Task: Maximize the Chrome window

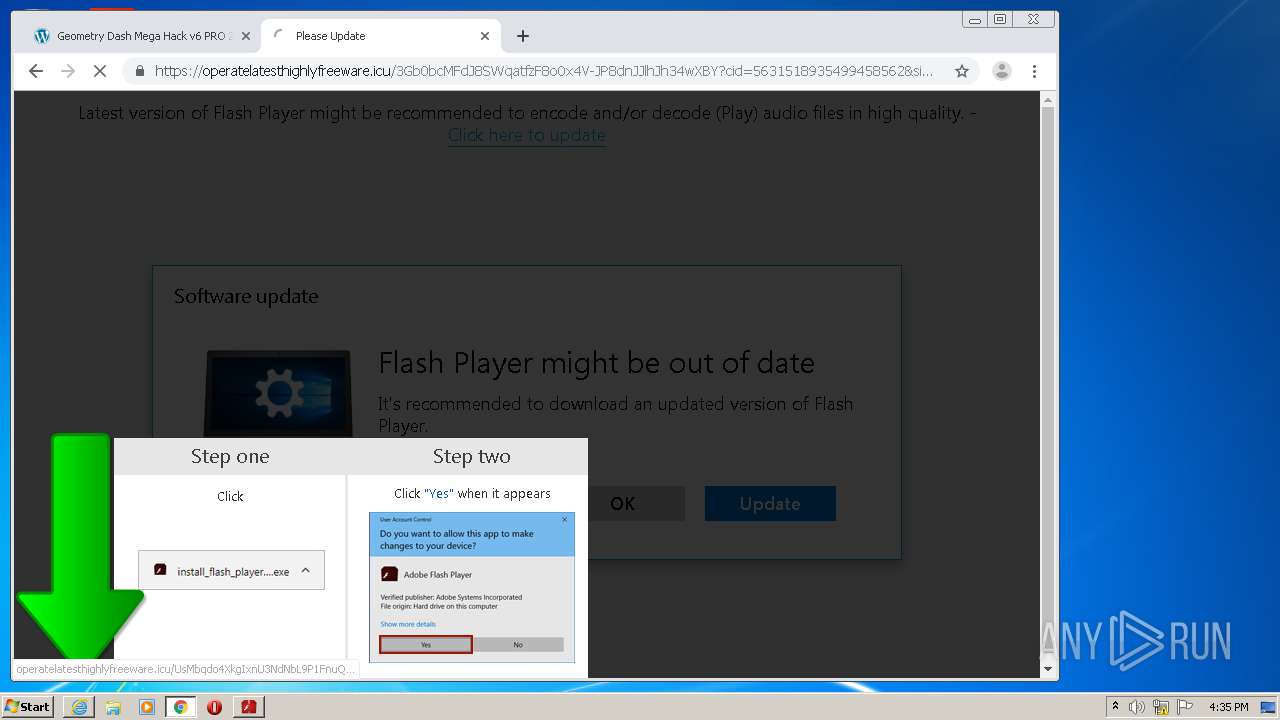Action: point(1000,19)
